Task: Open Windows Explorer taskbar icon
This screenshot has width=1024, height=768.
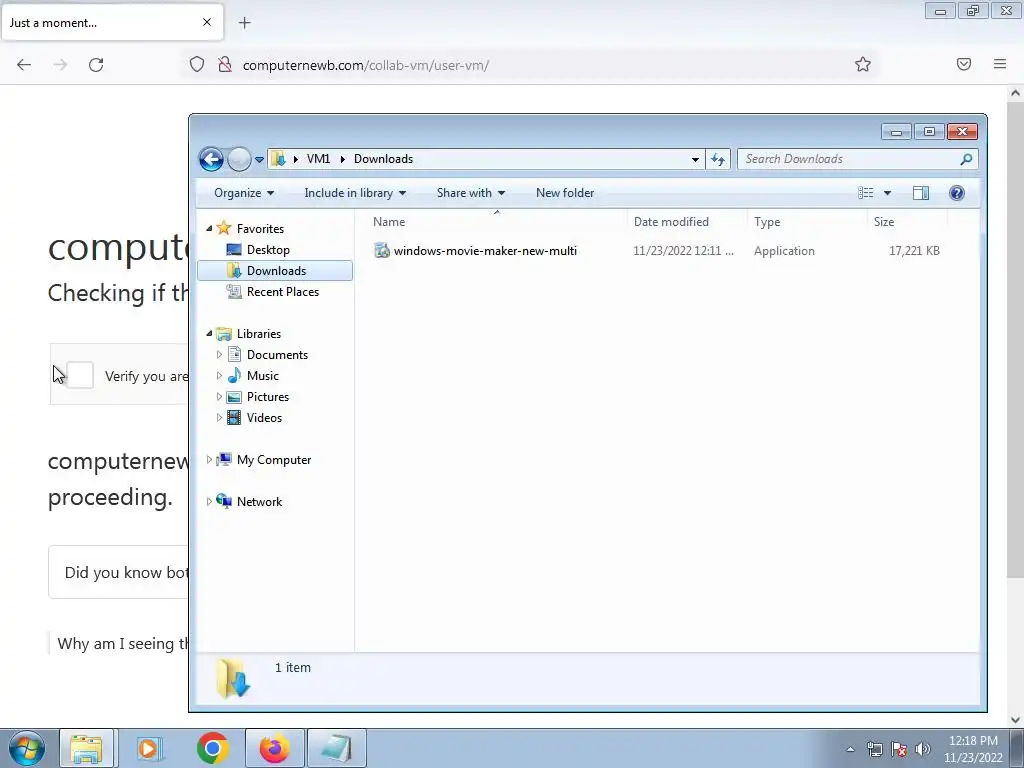Action: pyautogui.click(x=86, y=748)
